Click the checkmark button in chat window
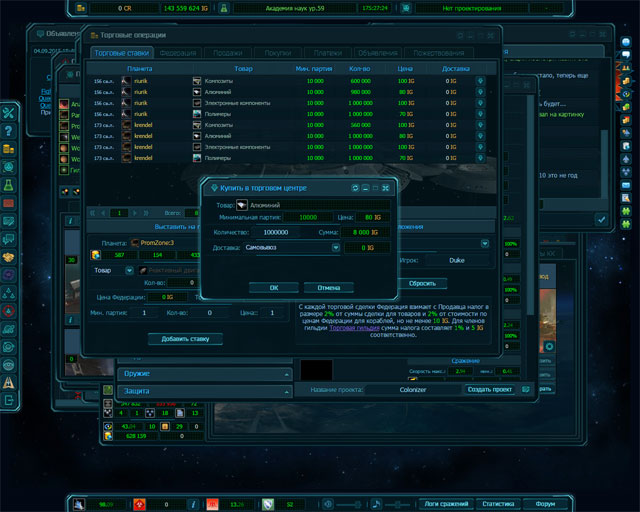The height and width of the screenshot is (512, 640). click(601, 220)
